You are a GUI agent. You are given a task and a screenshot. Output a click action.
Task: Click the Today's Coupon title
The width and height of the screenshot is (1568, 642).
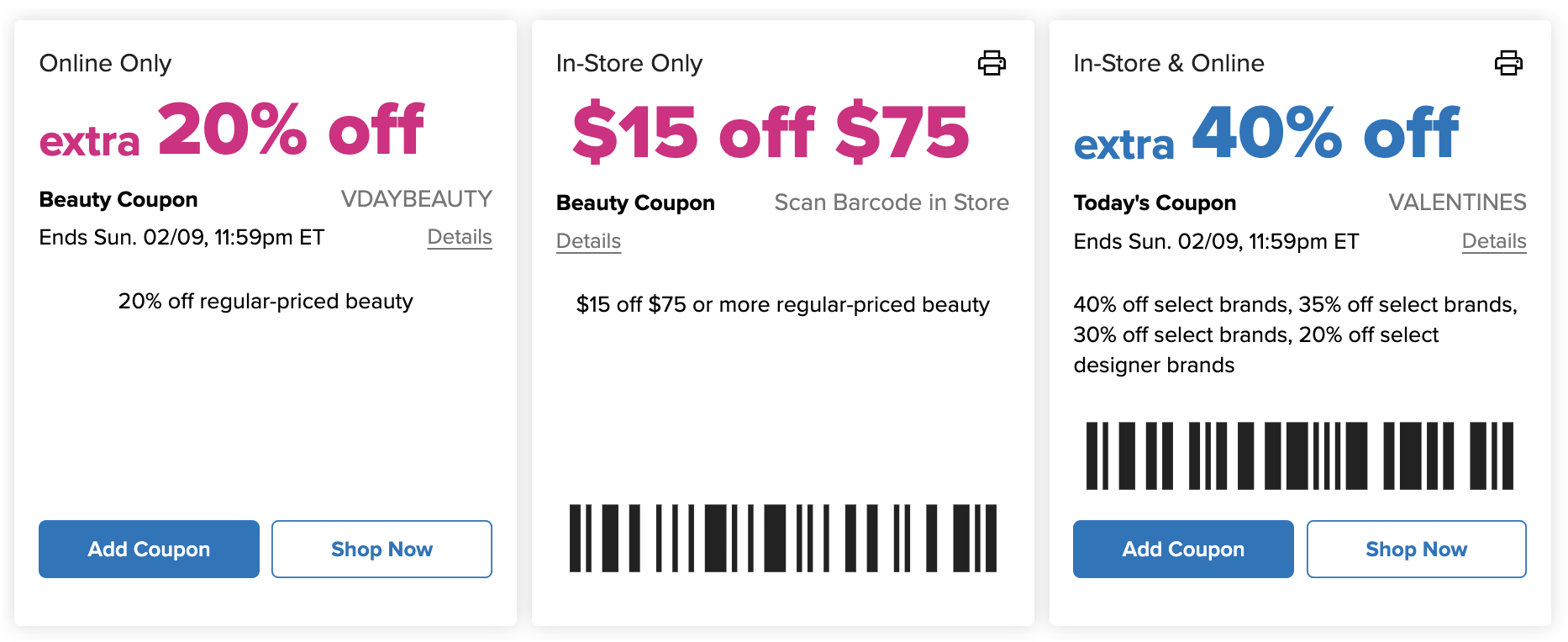pos(1155,203)
